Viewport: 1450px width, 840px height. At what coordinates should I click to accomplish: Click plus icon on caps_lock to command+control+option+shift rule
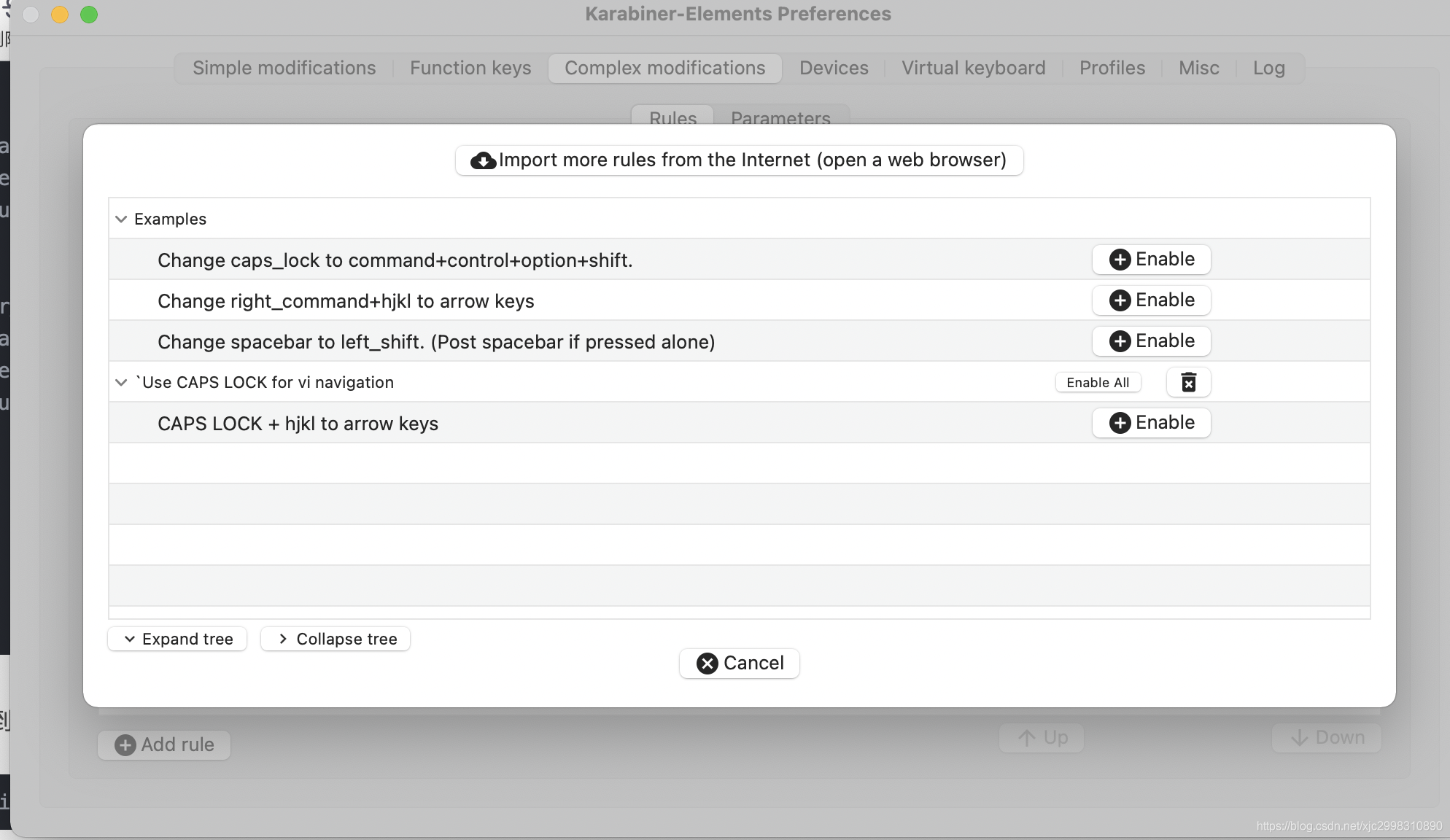[1120, 260]
